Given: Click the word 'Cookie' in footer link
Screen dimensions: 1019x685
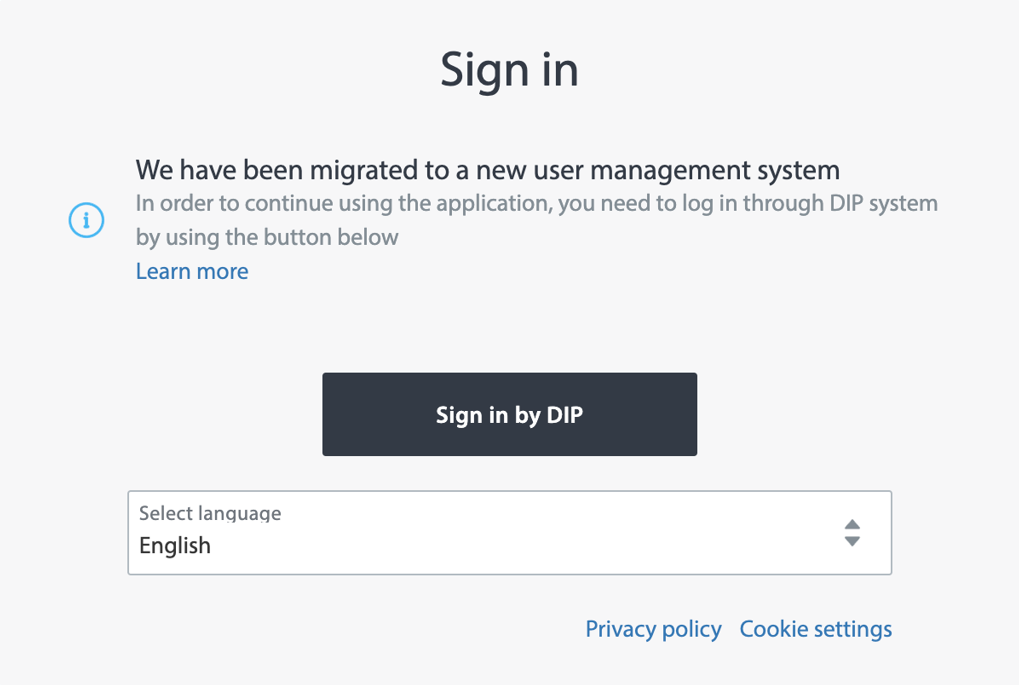Looking at the screenshot, I should pos(772,629).
